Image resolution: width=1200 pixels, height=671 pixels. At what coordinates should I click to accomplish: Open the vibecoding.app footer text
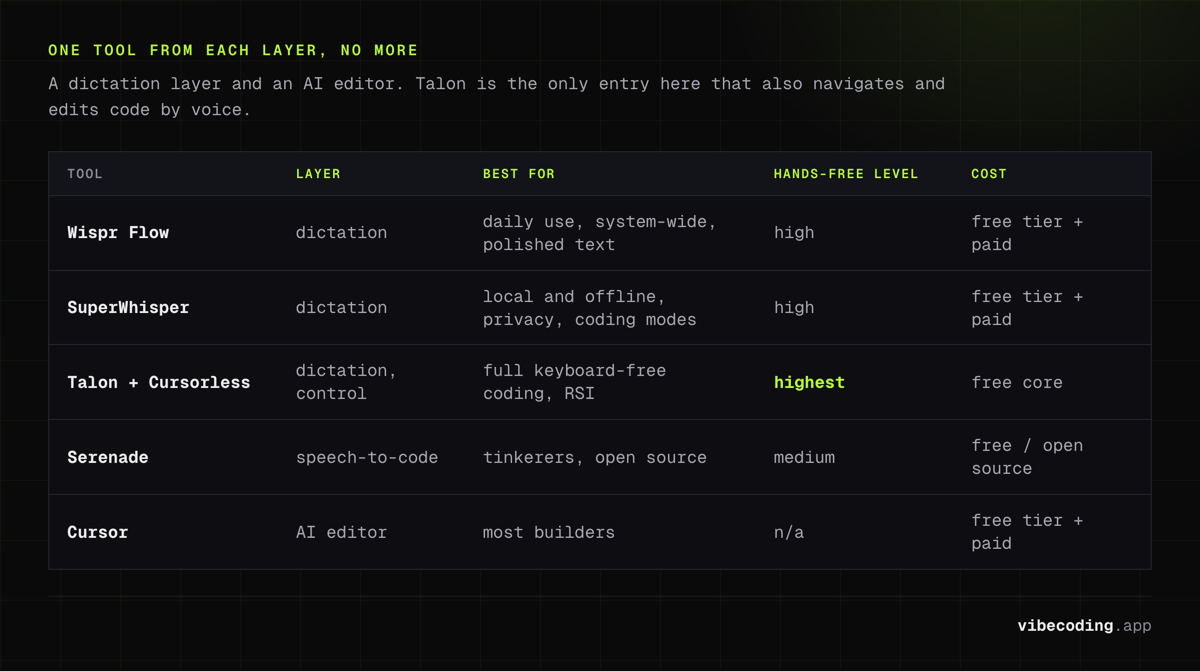coord(1084,626)
